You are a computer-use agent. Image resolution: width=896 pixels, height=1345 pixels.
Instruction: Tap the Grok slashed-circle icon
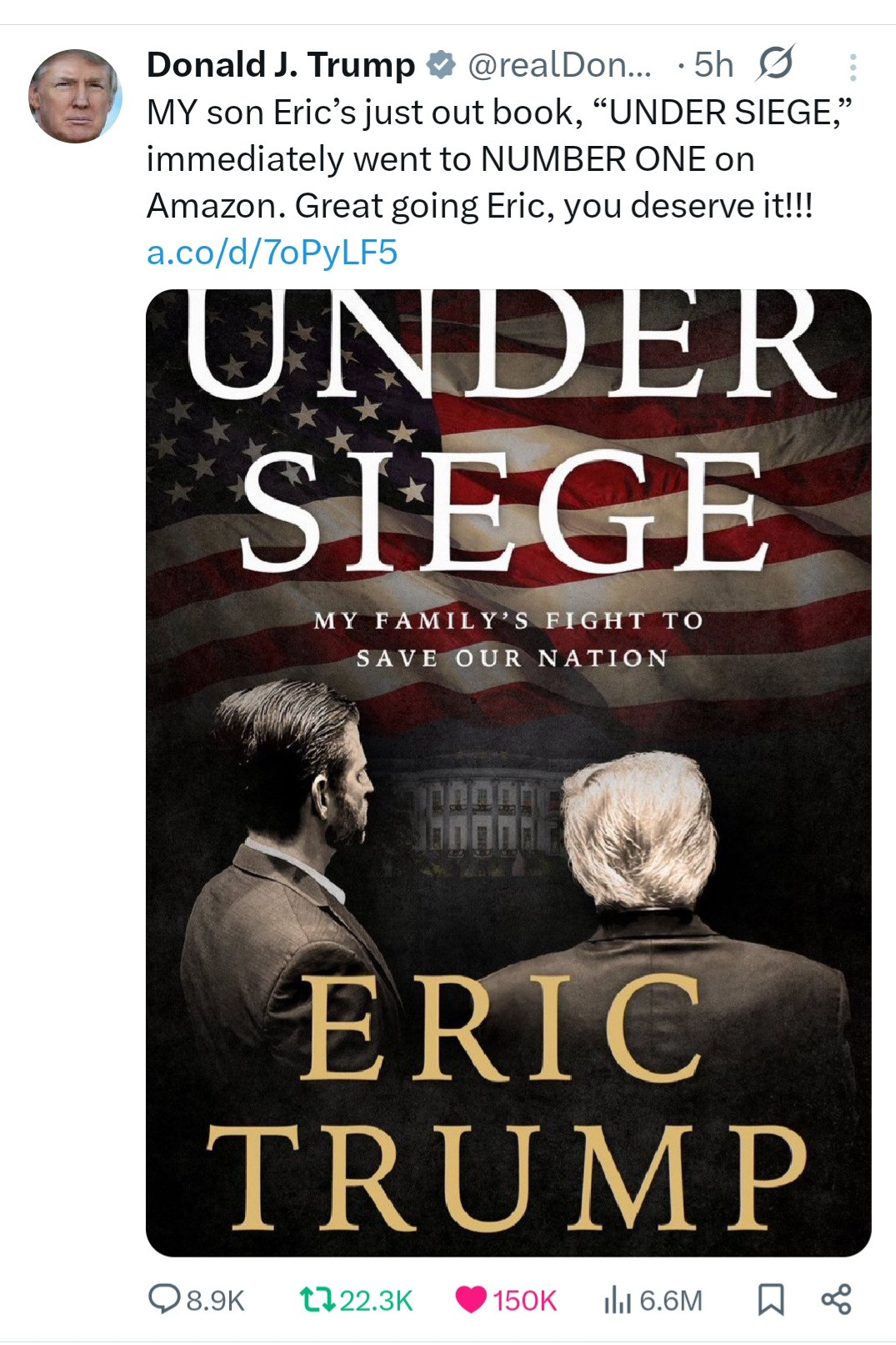tap(775, 63)
